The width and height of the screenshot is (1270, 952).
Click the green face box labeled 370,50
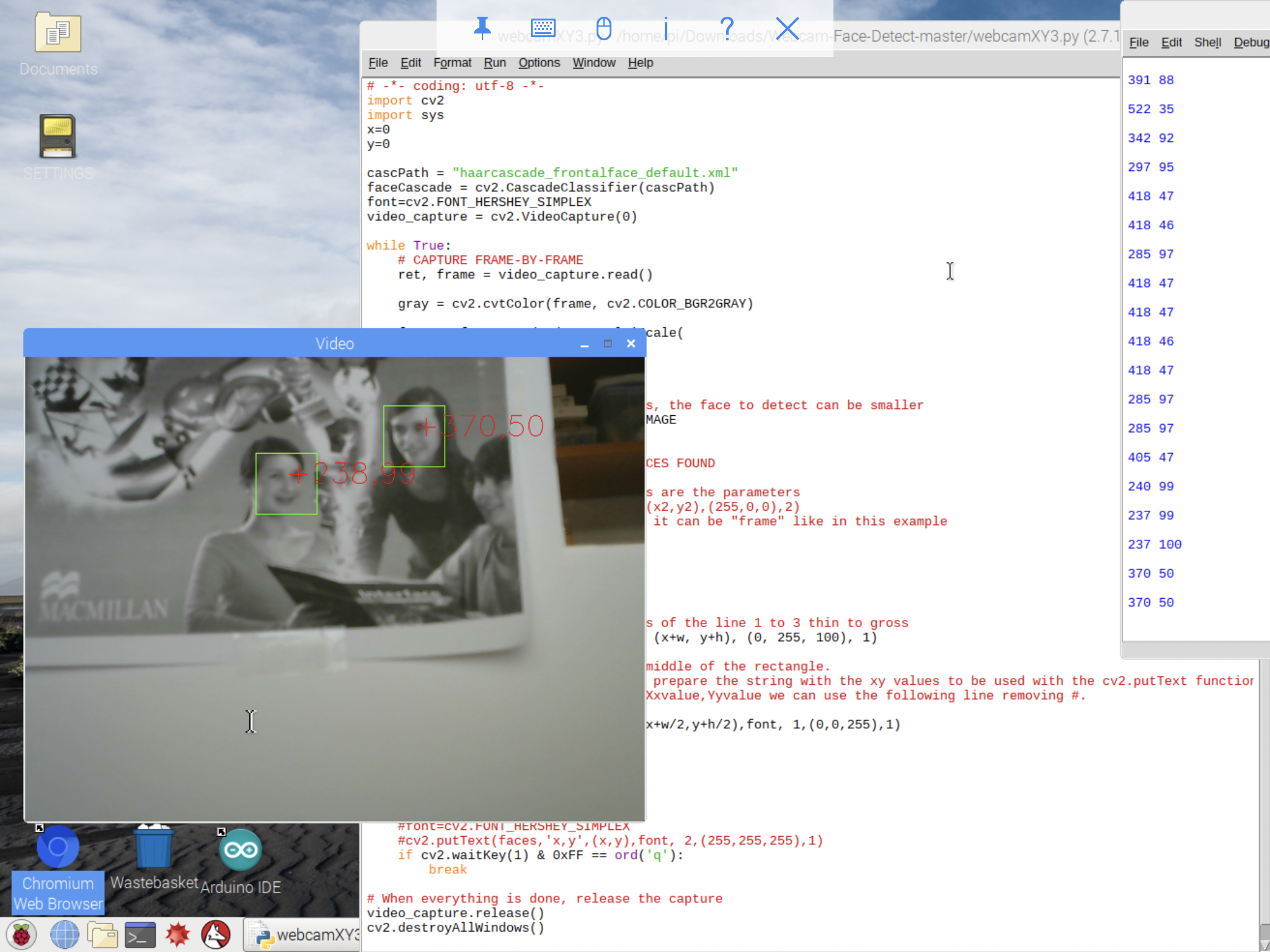tap(414, 436)
